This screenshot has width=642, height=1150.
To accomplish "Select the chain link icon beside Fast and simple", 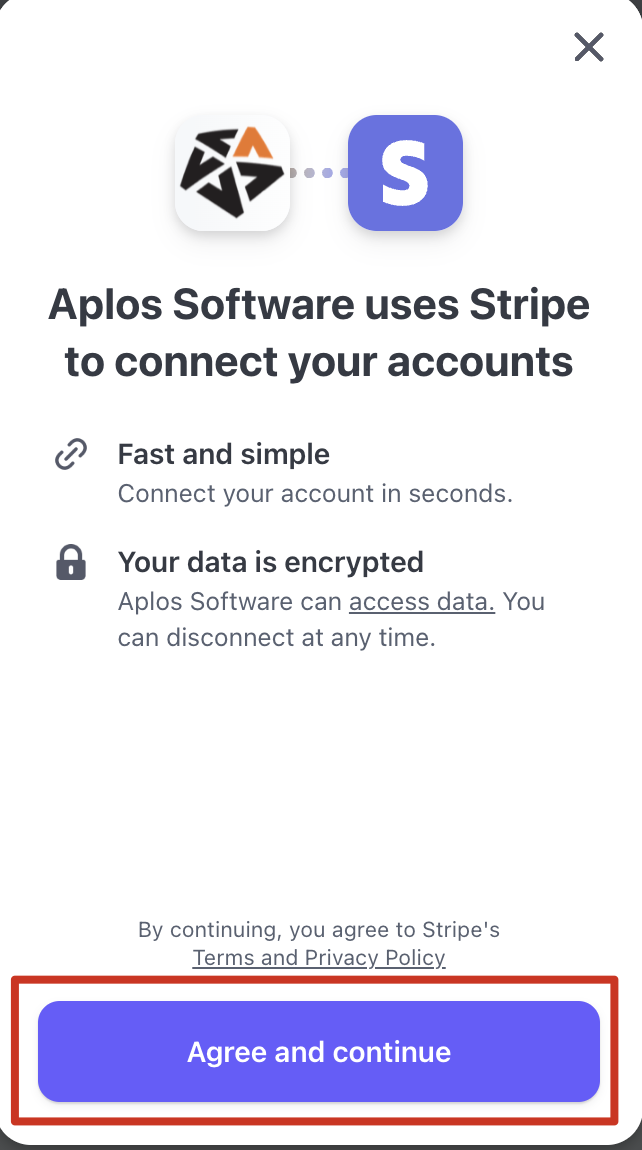I will pyautogui.click(x=69, y=453).
